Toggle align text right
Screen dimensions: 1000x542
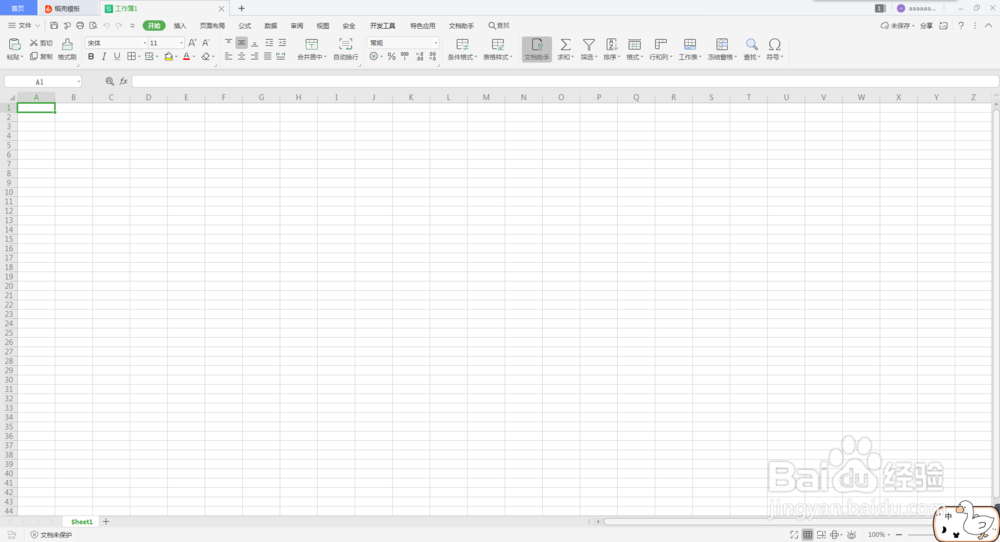coord(254,57)
